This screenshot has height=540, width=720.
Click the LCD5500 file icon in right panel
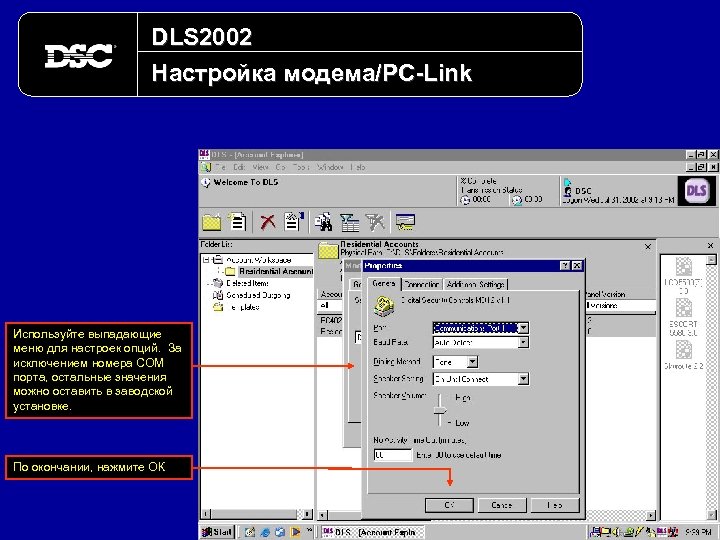point(683,267)
